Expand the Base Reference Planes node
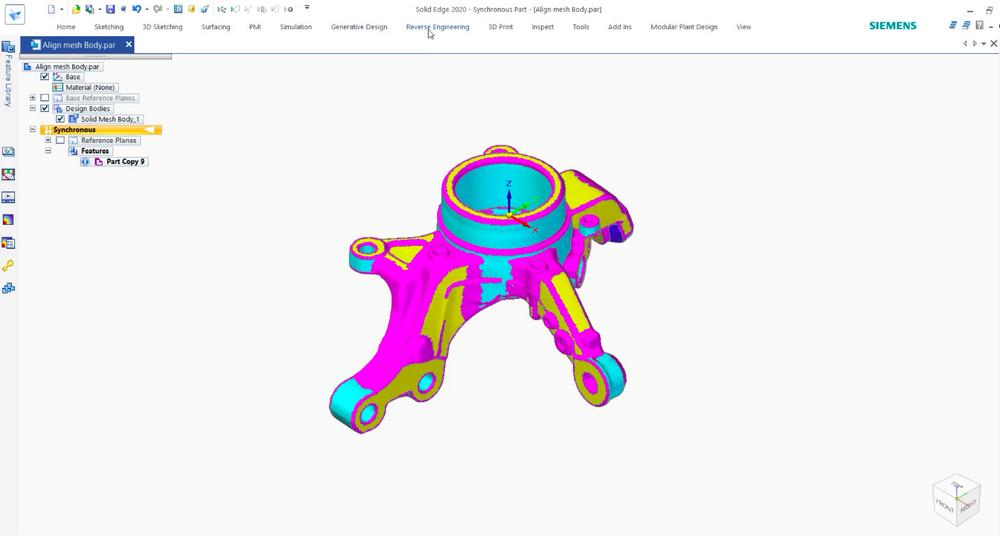Screen dimensions: 1000x536 pos(33,98)
